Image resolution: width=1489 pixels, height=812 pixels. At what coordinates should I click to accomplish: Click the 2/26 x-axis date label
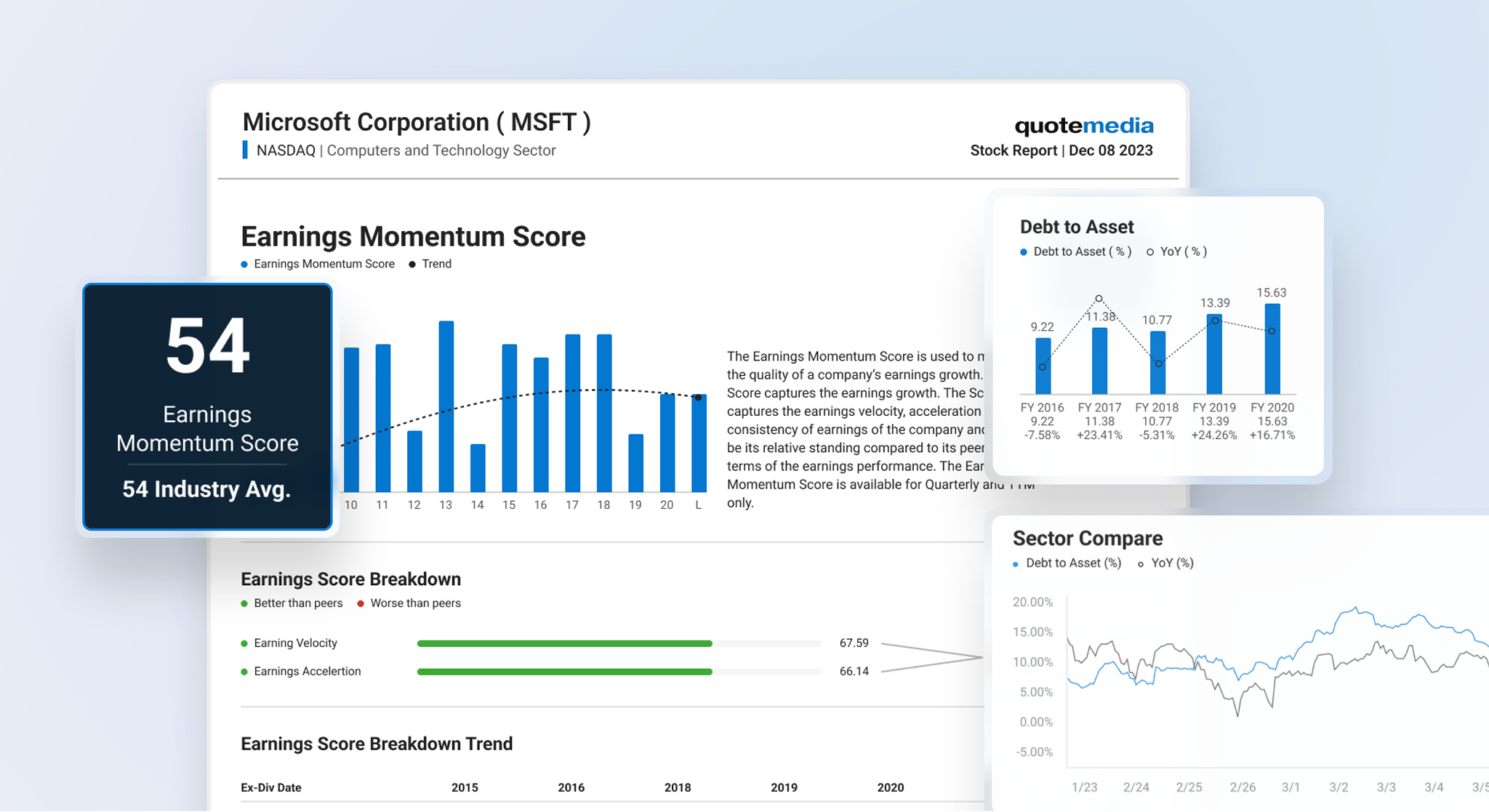[1243, 787]
